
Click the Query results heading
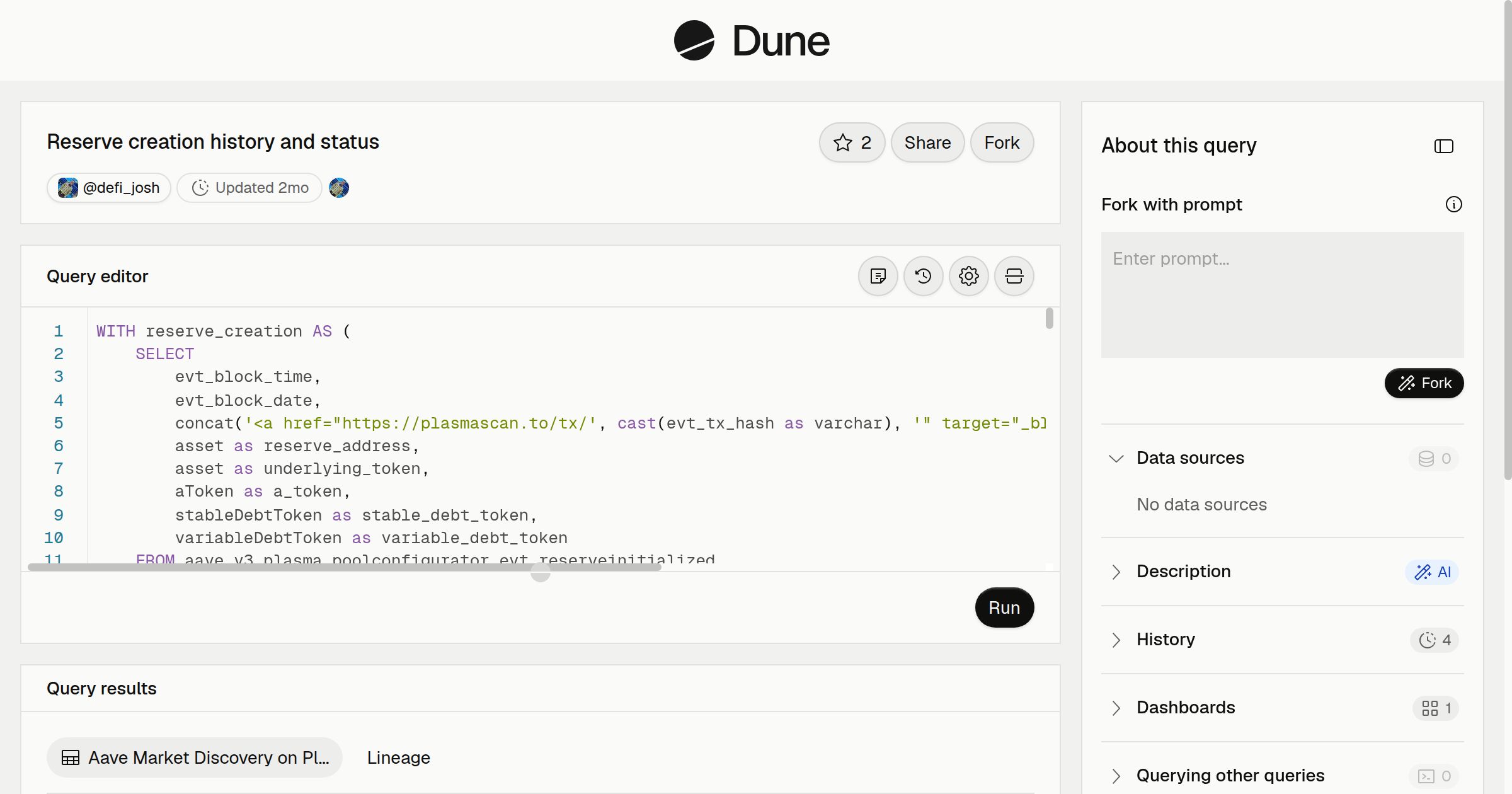pos(101,688)
